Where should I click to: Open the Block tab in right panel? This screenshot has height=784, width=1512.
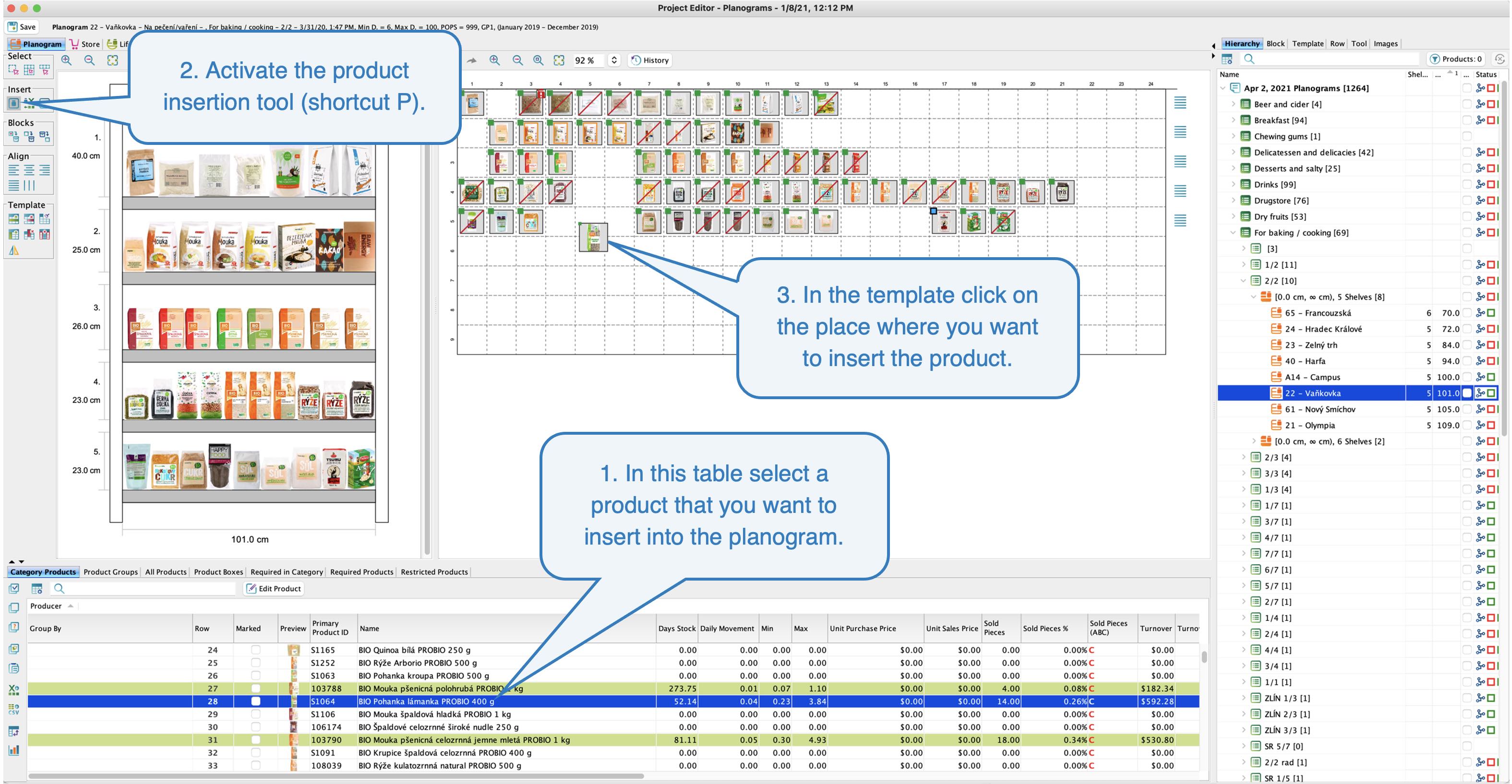pos(1275,44)
